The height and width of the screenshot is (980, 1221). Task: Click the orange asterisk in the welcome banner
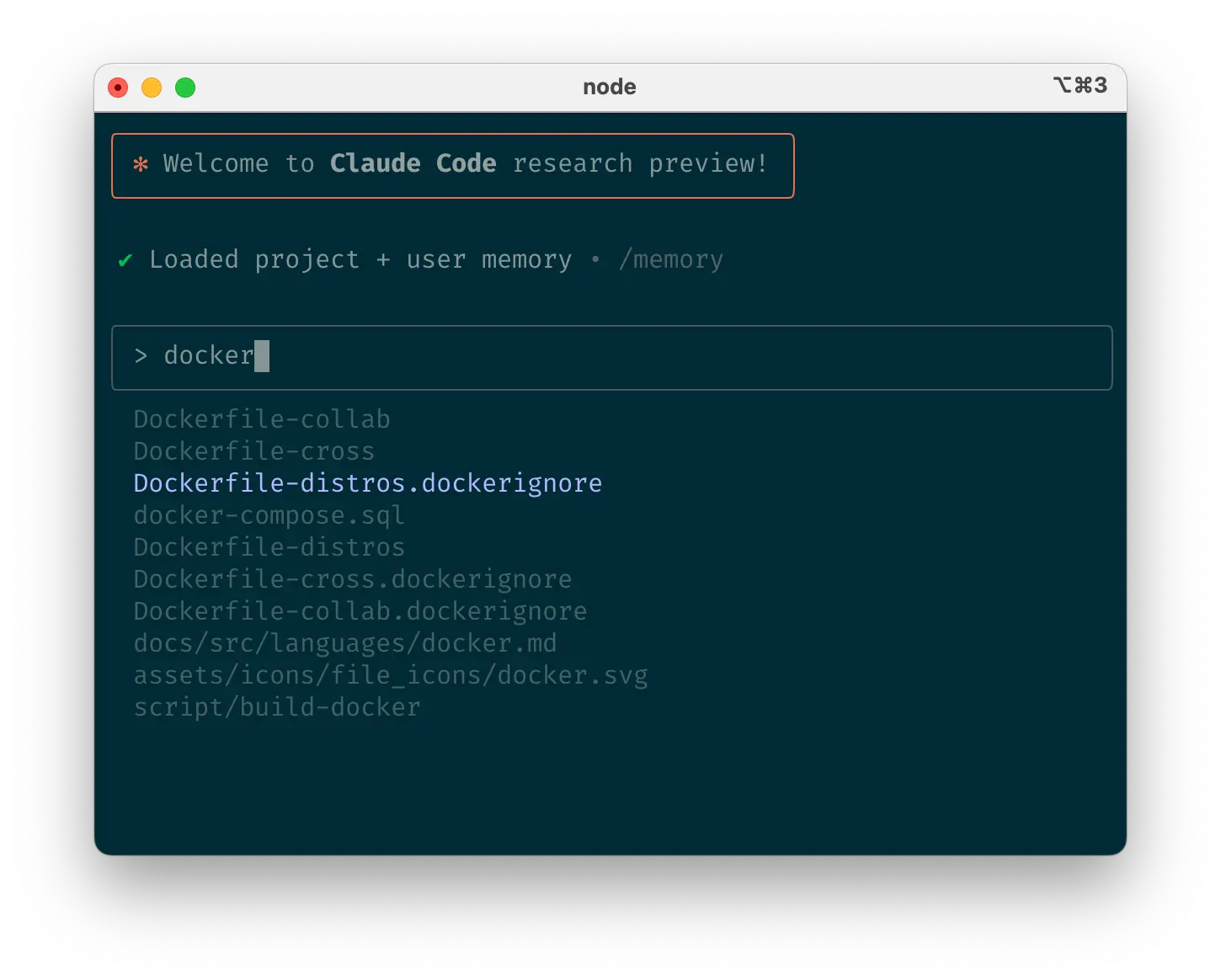[x=141, y=165]
